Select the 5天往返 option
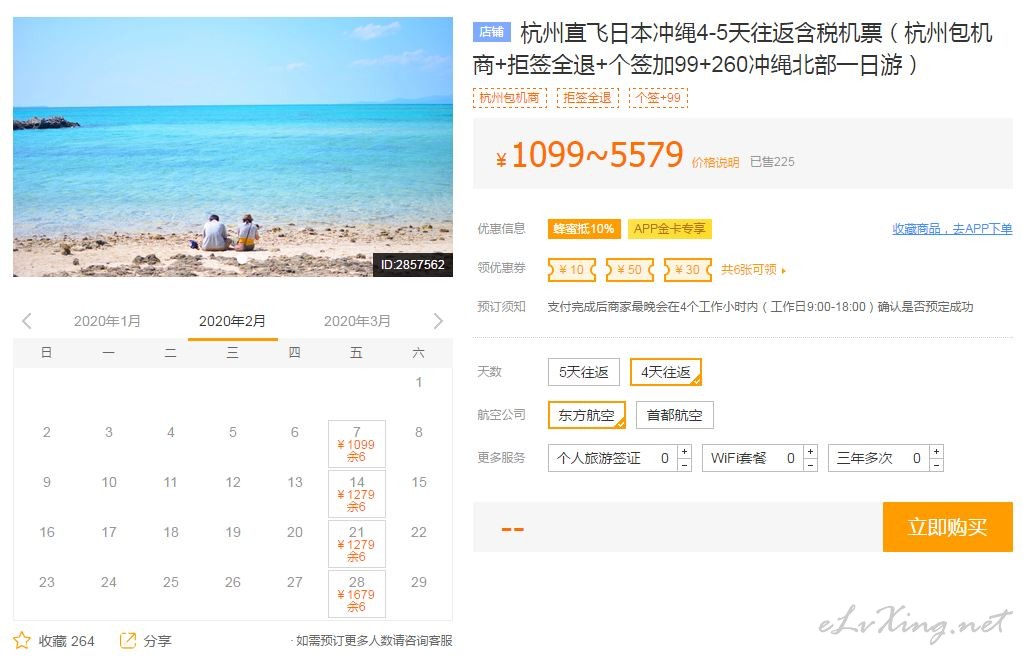This screenshot has height=657, width=1023. (x=583, y=372)
